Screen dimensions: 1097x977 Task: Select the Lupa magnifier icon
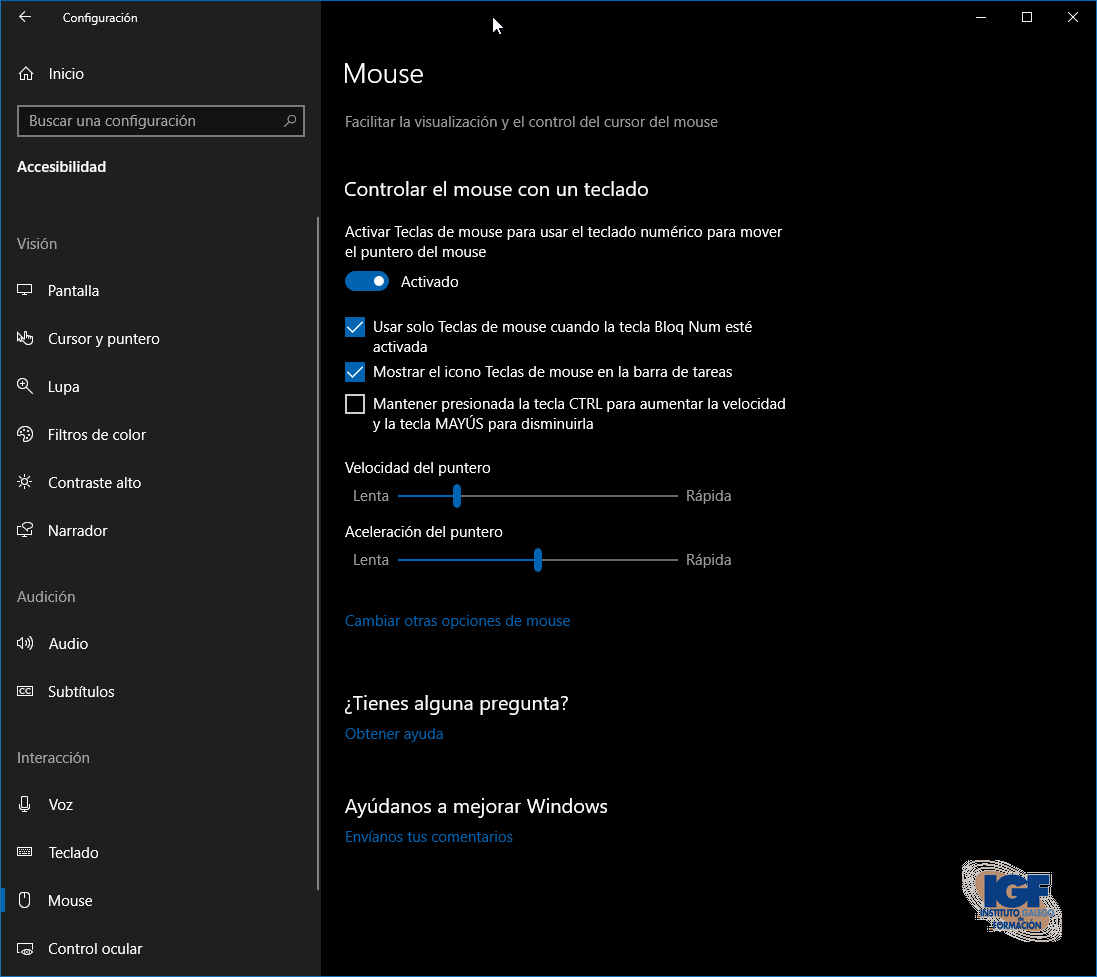point(26,387)
